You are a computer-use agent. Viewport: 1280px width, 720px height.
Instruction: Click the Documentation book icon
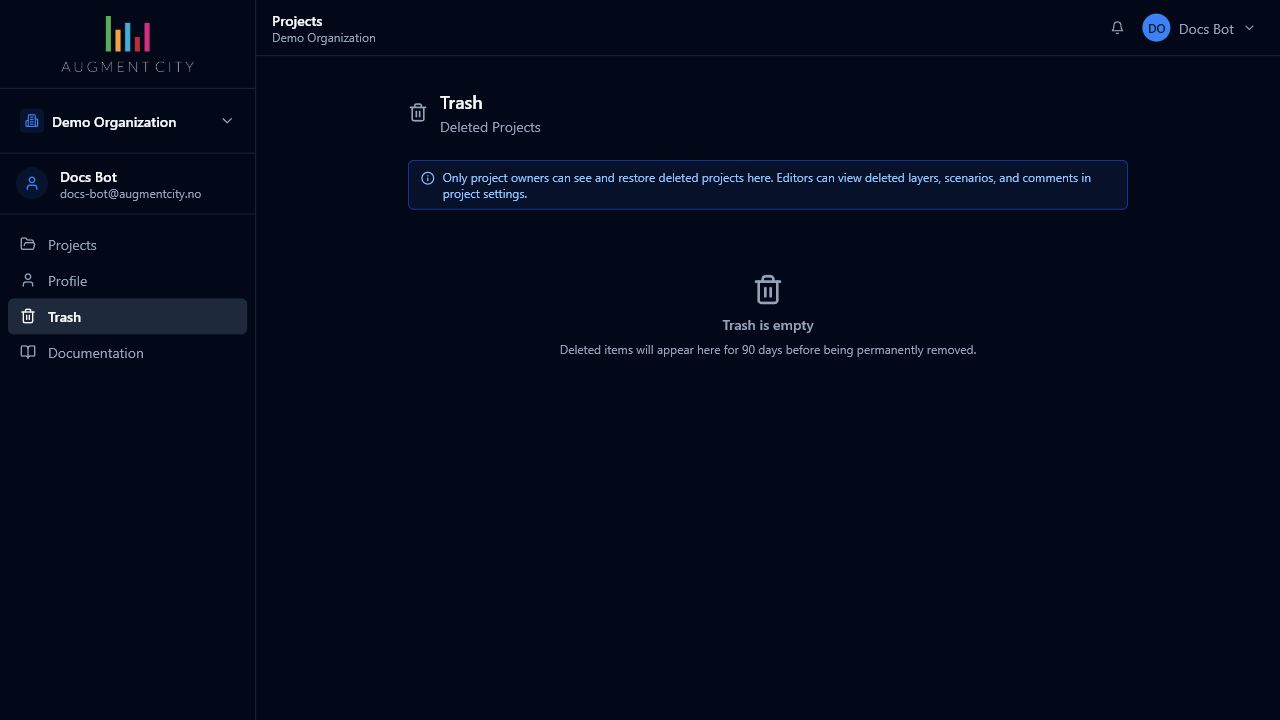pyautogui.click(x=28, y=352)
